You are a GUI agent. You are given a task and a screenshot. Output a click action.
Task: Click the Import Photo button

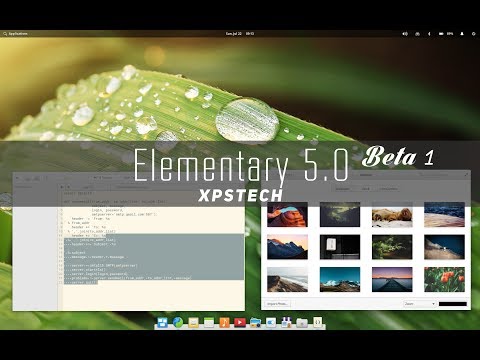coord(277,304)
